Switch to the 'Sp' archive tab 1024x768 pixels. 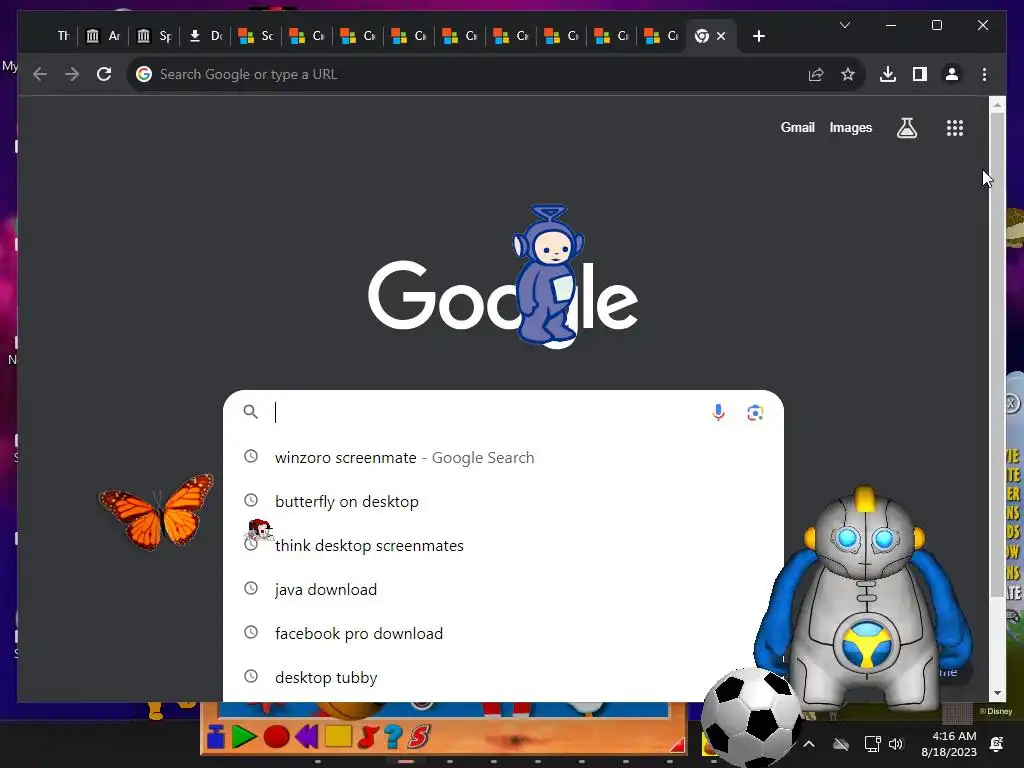coord(155,36)
